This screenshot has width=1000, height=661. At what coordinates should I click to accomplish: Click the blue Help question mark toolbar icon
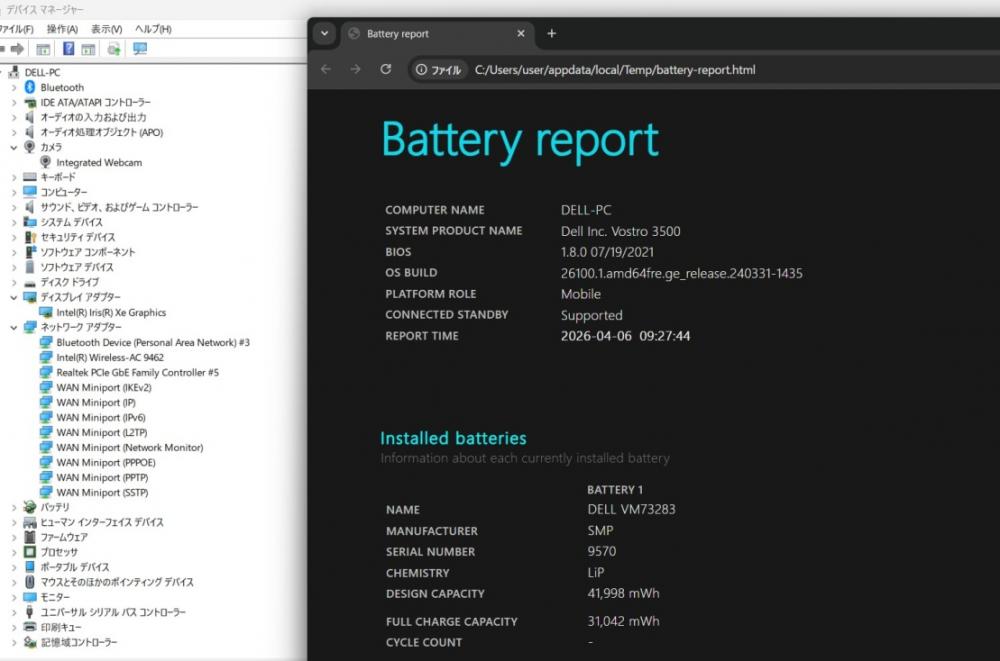tap(69, 49)
